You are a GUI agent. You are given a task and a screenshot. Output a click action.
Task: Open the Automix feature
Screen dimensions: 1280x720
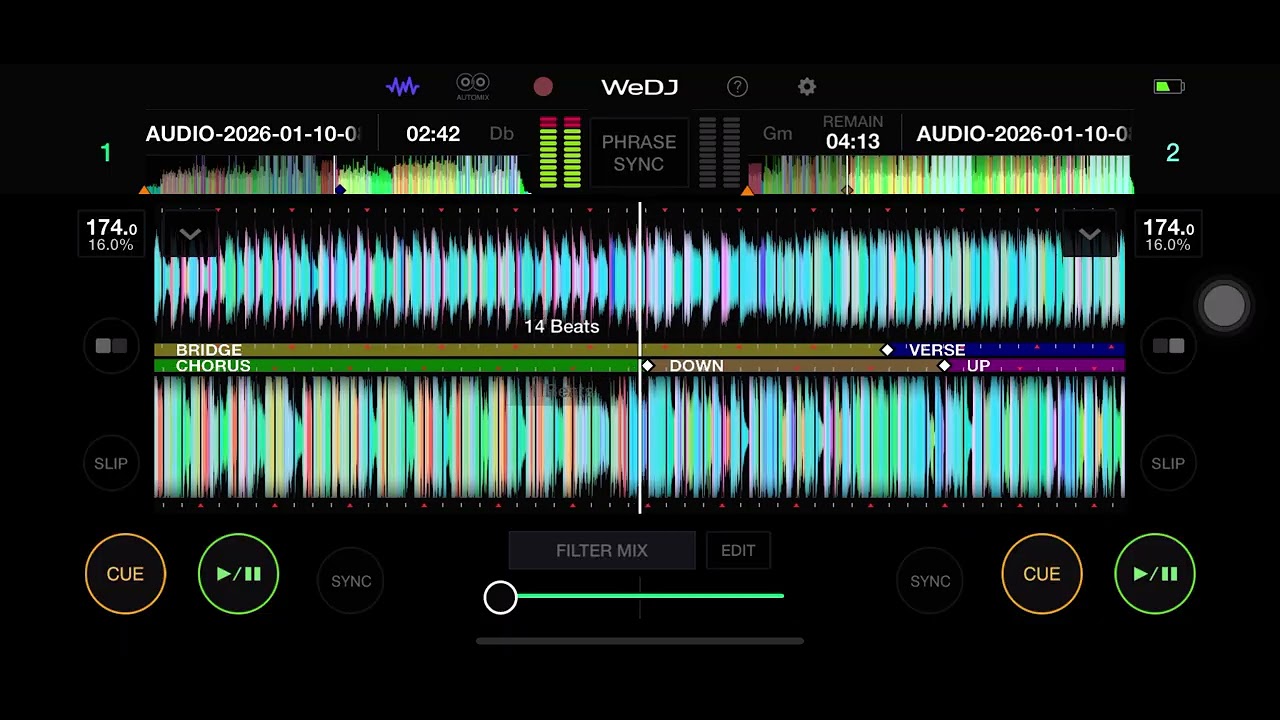pyautogui.click(x=473, y=87)
